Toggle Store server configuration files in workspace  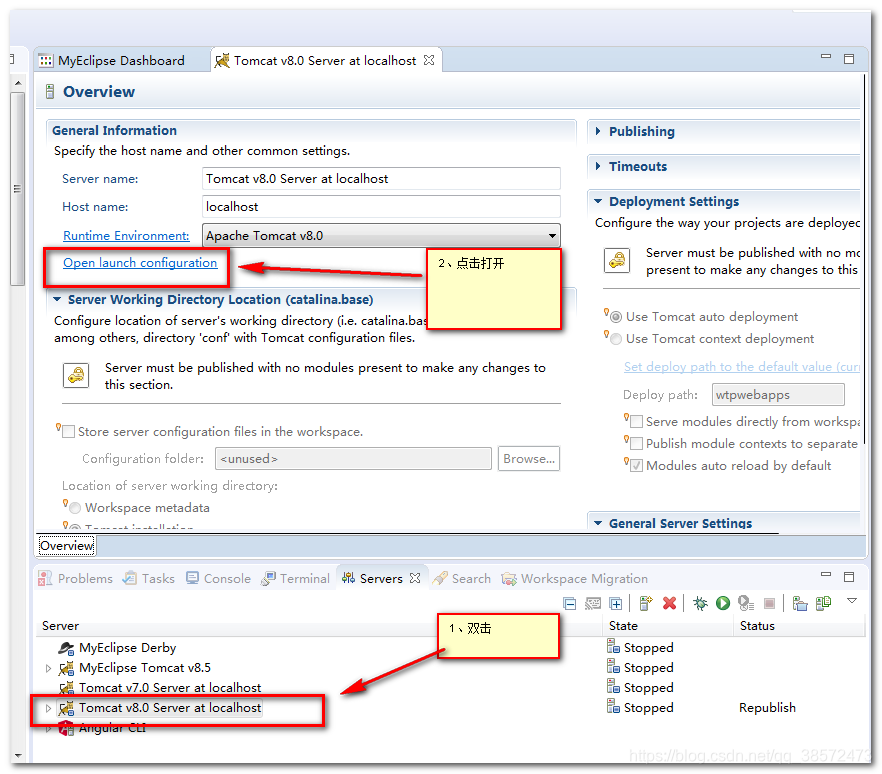[x=69, y=432]
